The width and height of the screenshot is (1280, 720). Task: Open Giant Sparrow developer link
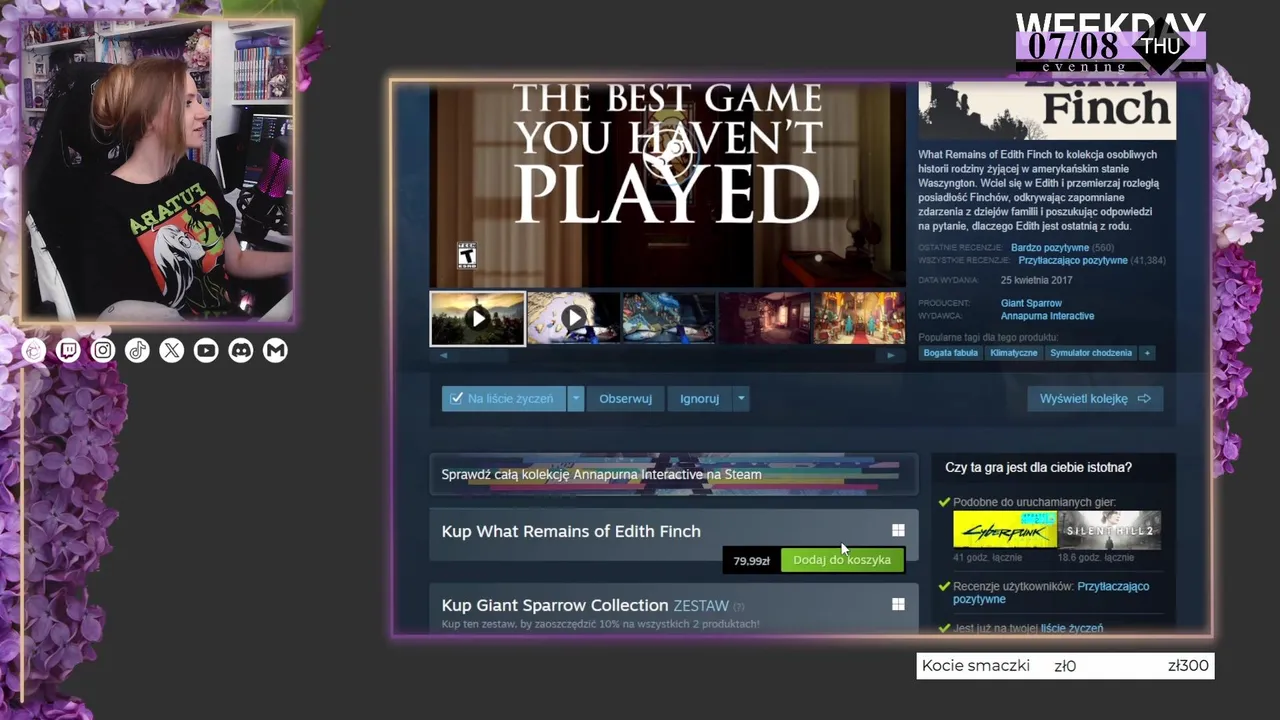pyautogui.click(x=1031, y=303)
